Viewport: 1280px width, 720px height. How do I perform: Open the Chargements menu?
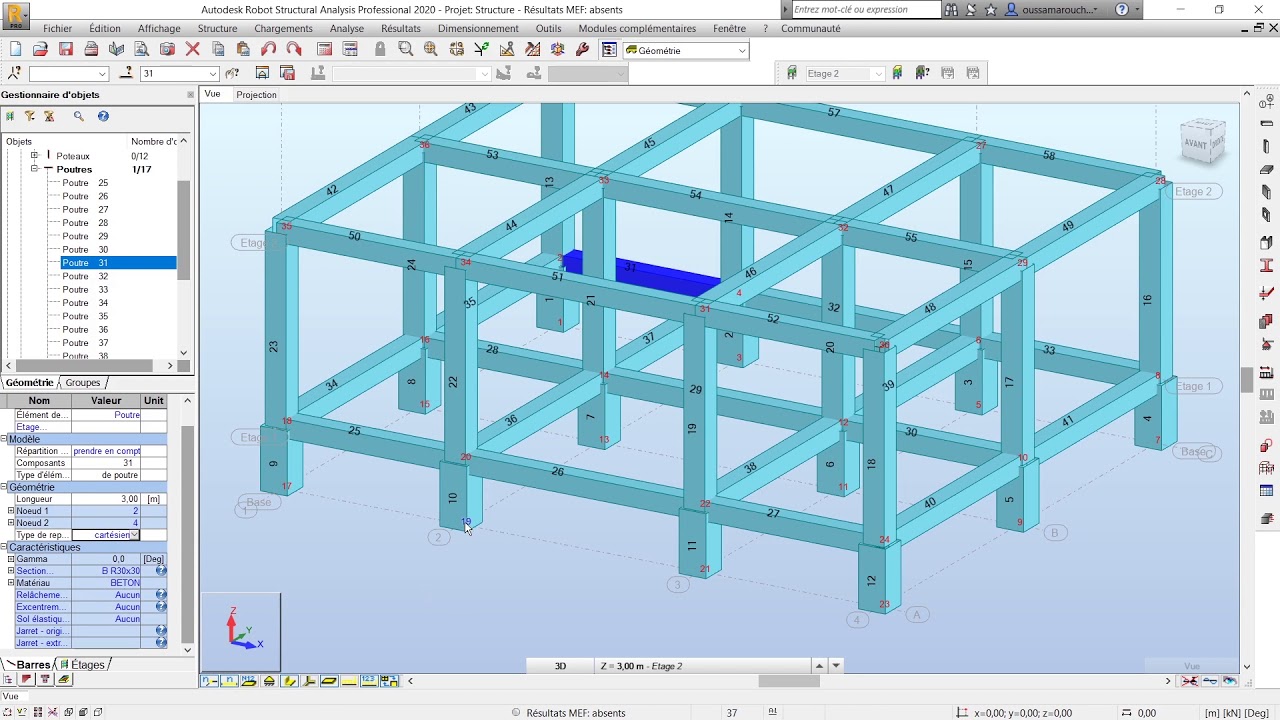click(x=284, y=29)
